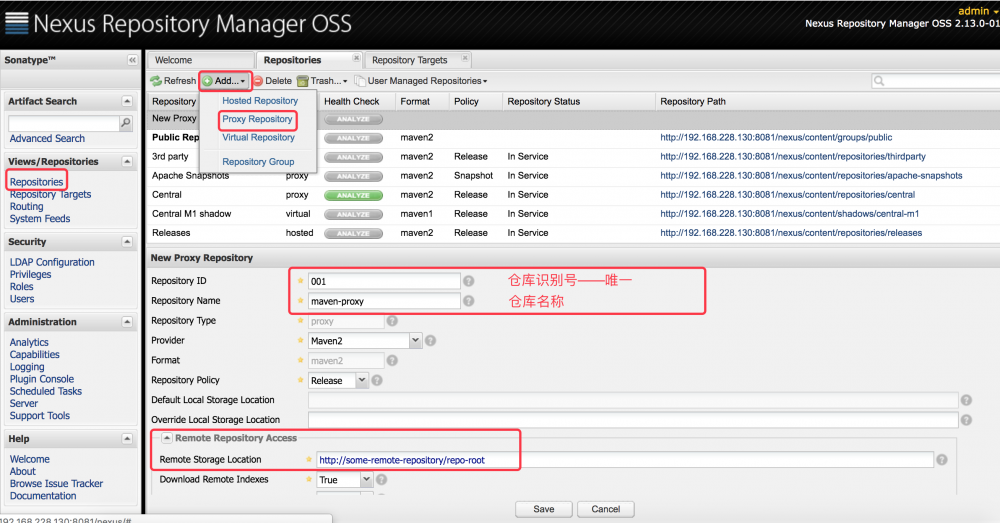Click the red Delete icon in toolbar

coord(258,81)
